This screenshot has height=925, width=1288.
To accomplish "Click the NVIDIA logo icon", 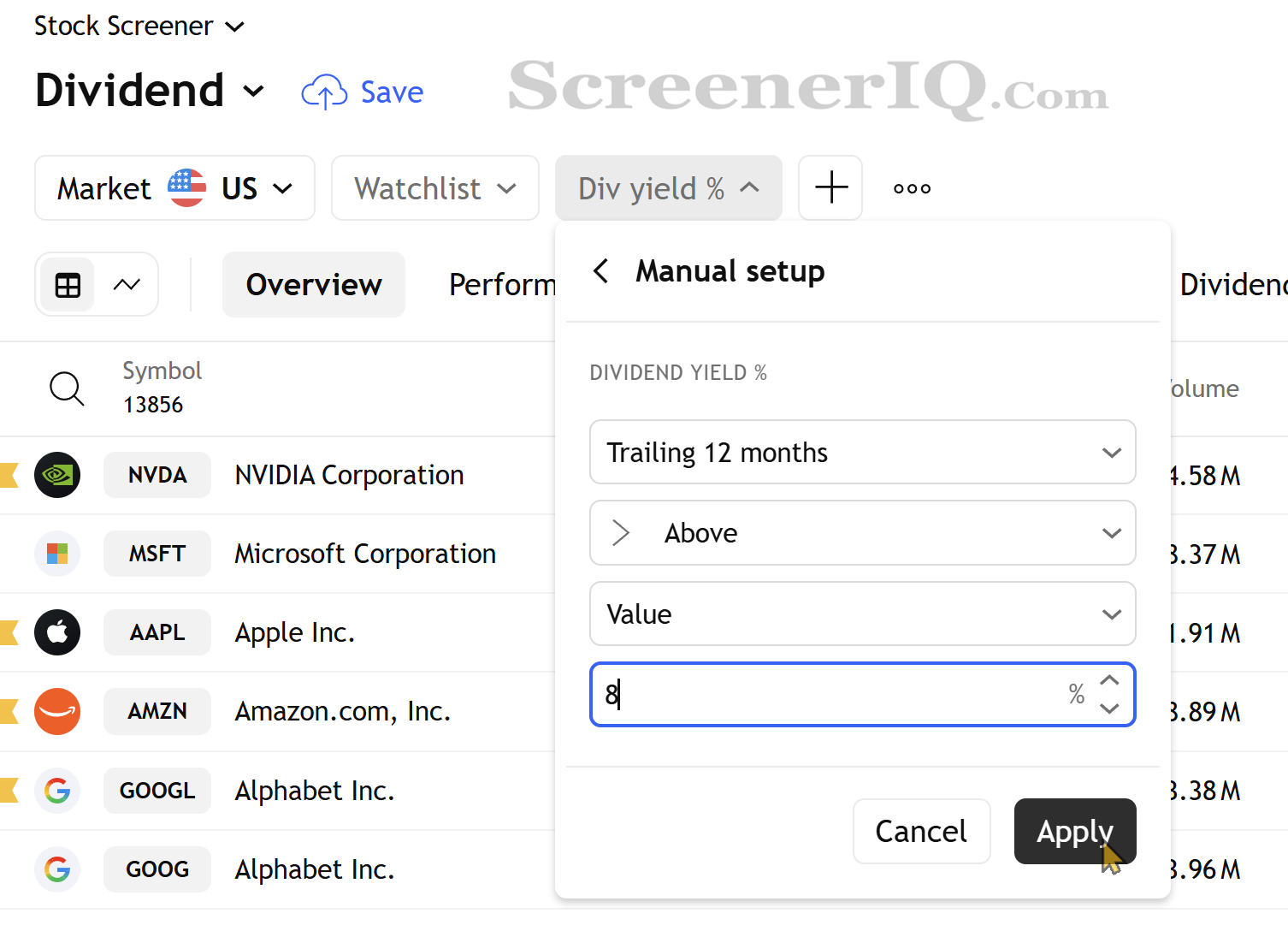I will pos(57,475).
